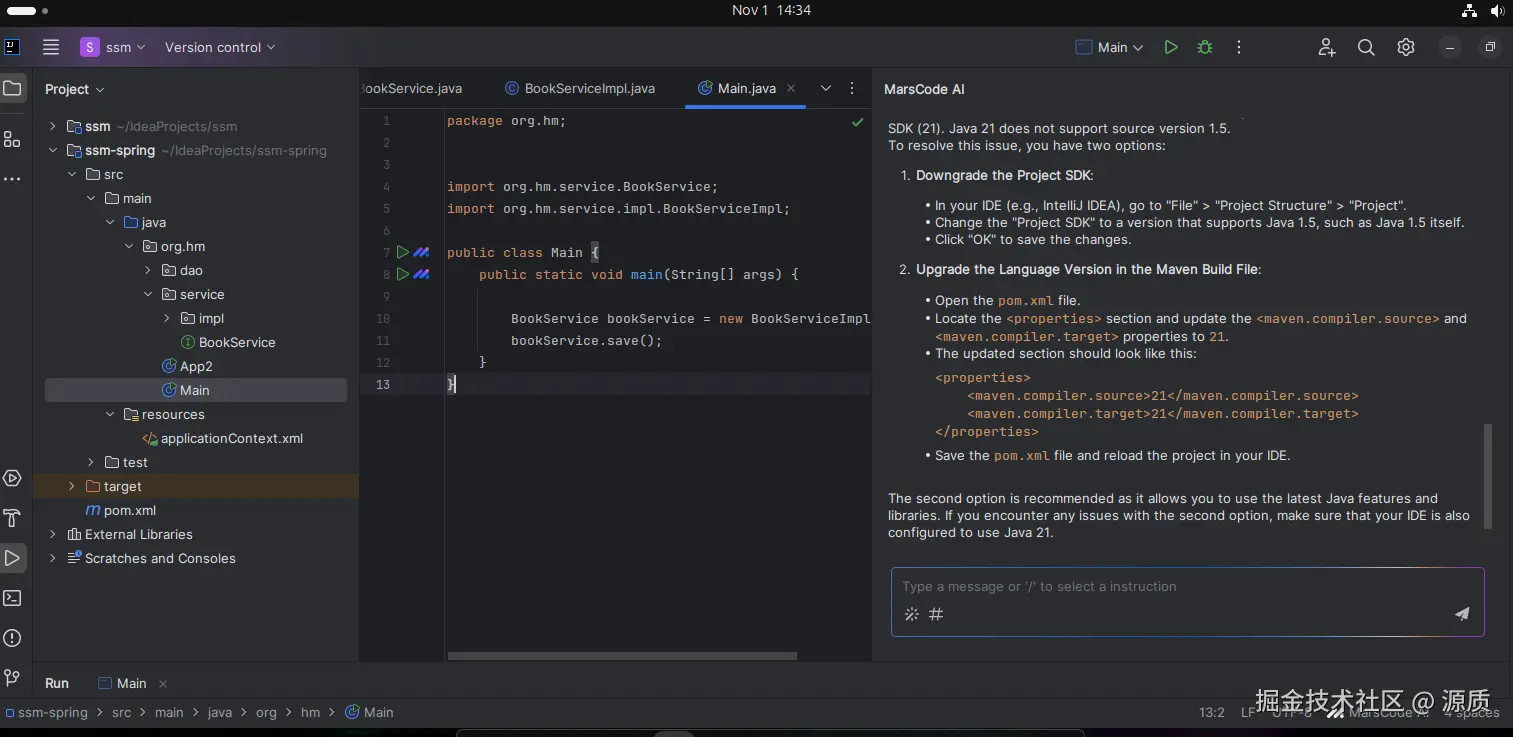Toggle the Project tool window folder icon
The image size is (1513, 737).
click(x=12, y=89)
